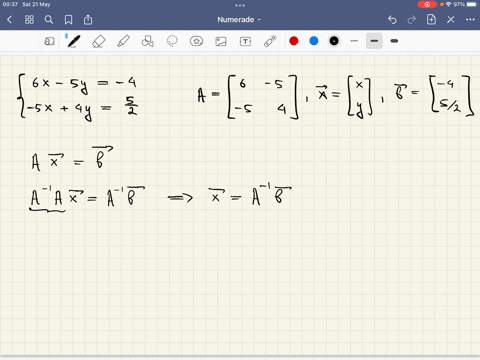
Task: Open the Elements sticker tool
Action: [x=196, y=41]
